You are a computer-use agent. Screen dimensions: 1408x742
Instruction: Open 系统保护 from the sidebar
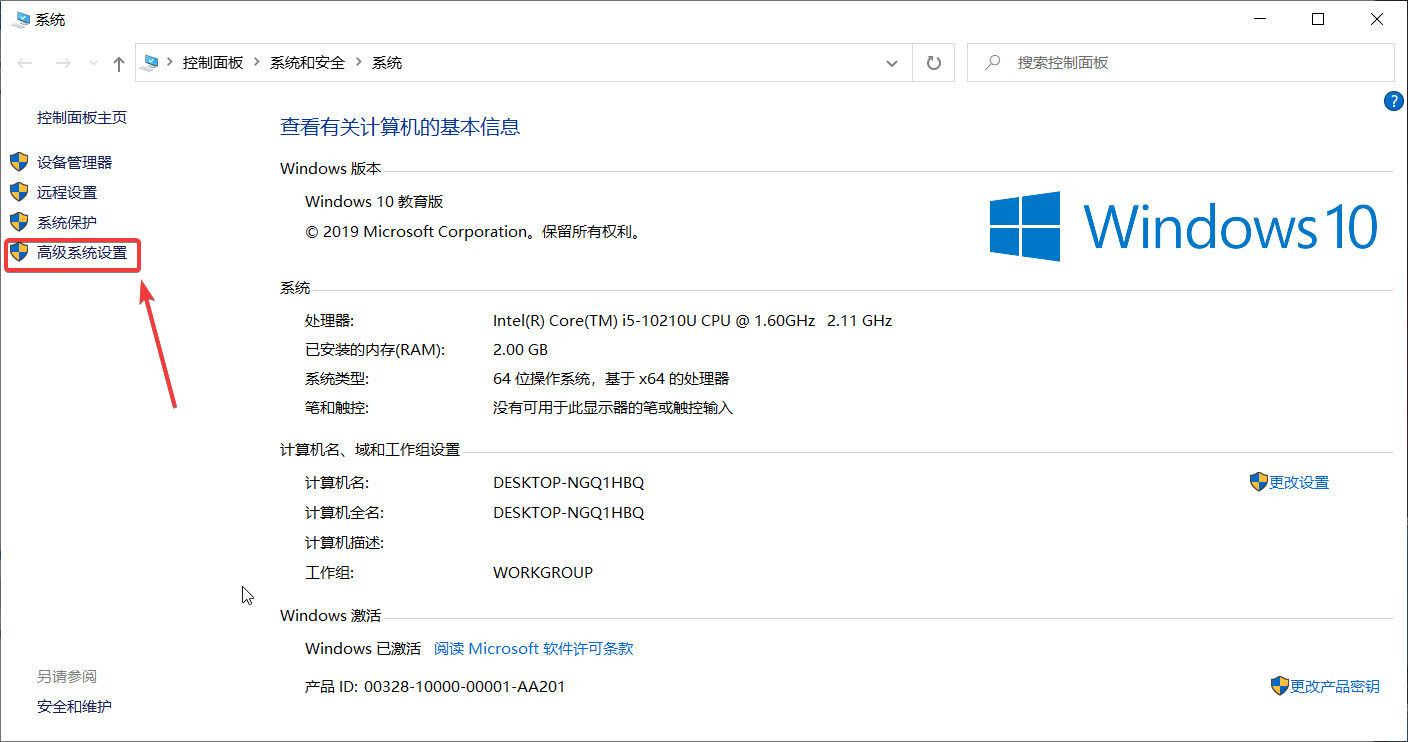click(67, 222)
